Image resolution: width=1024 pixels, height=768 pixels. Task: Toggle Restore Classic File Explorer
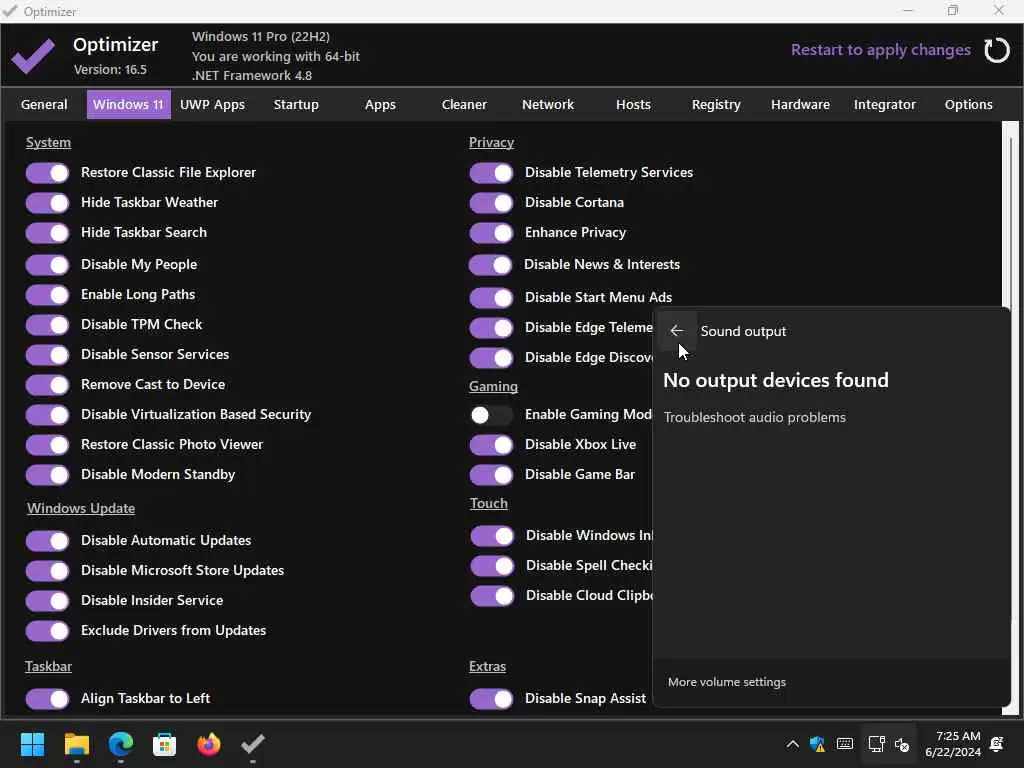tap(47, 173)
